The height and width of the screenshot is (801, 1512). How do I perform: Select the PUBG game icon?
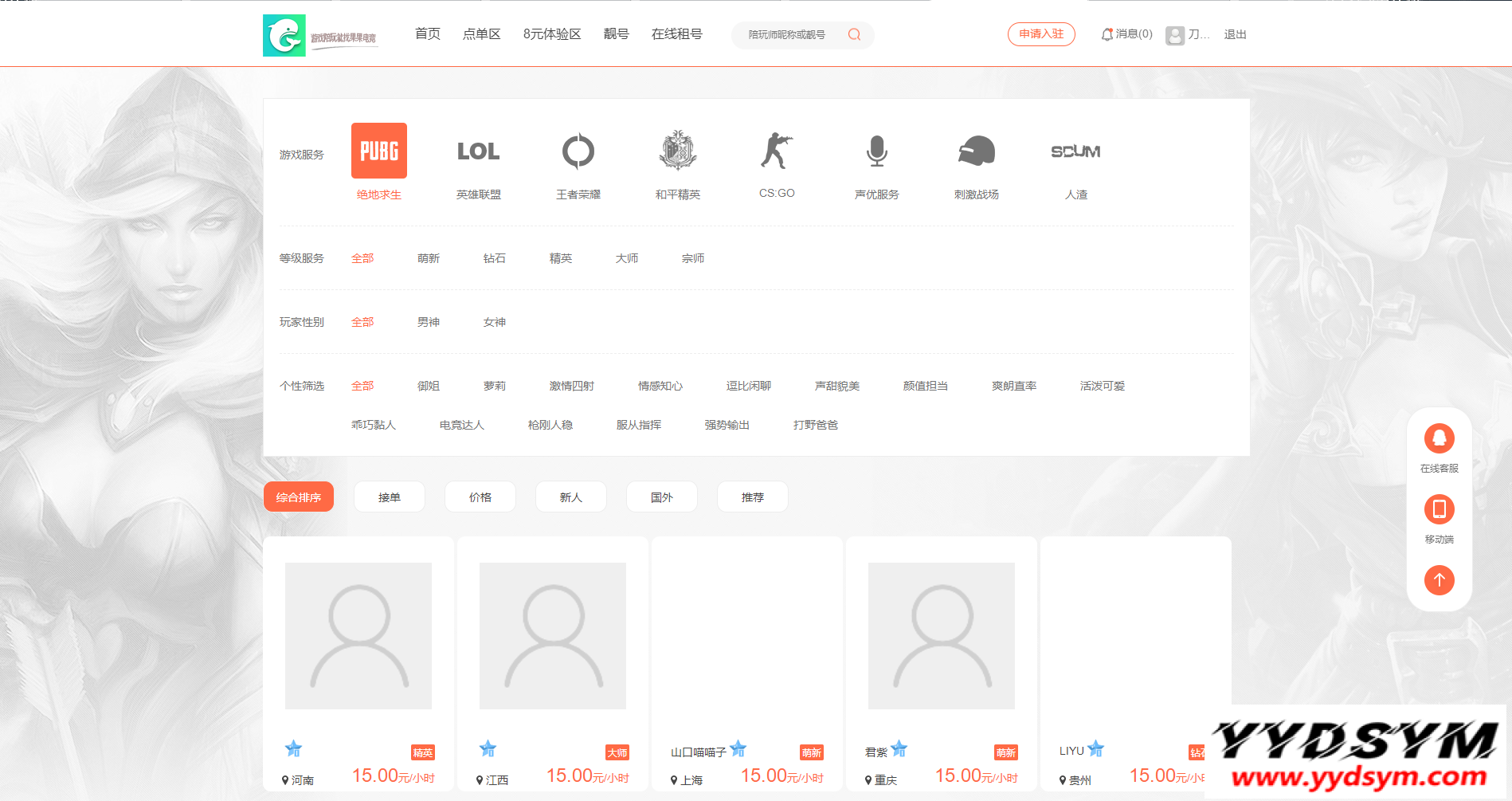[378, 151]
